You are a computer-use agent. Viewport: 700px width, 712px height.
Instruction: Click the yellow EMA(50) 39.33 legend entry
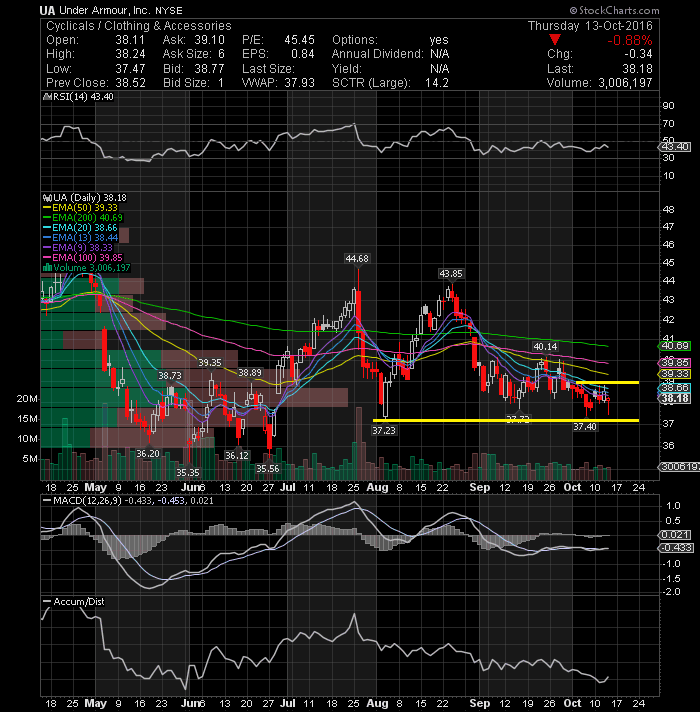(80, 208)
